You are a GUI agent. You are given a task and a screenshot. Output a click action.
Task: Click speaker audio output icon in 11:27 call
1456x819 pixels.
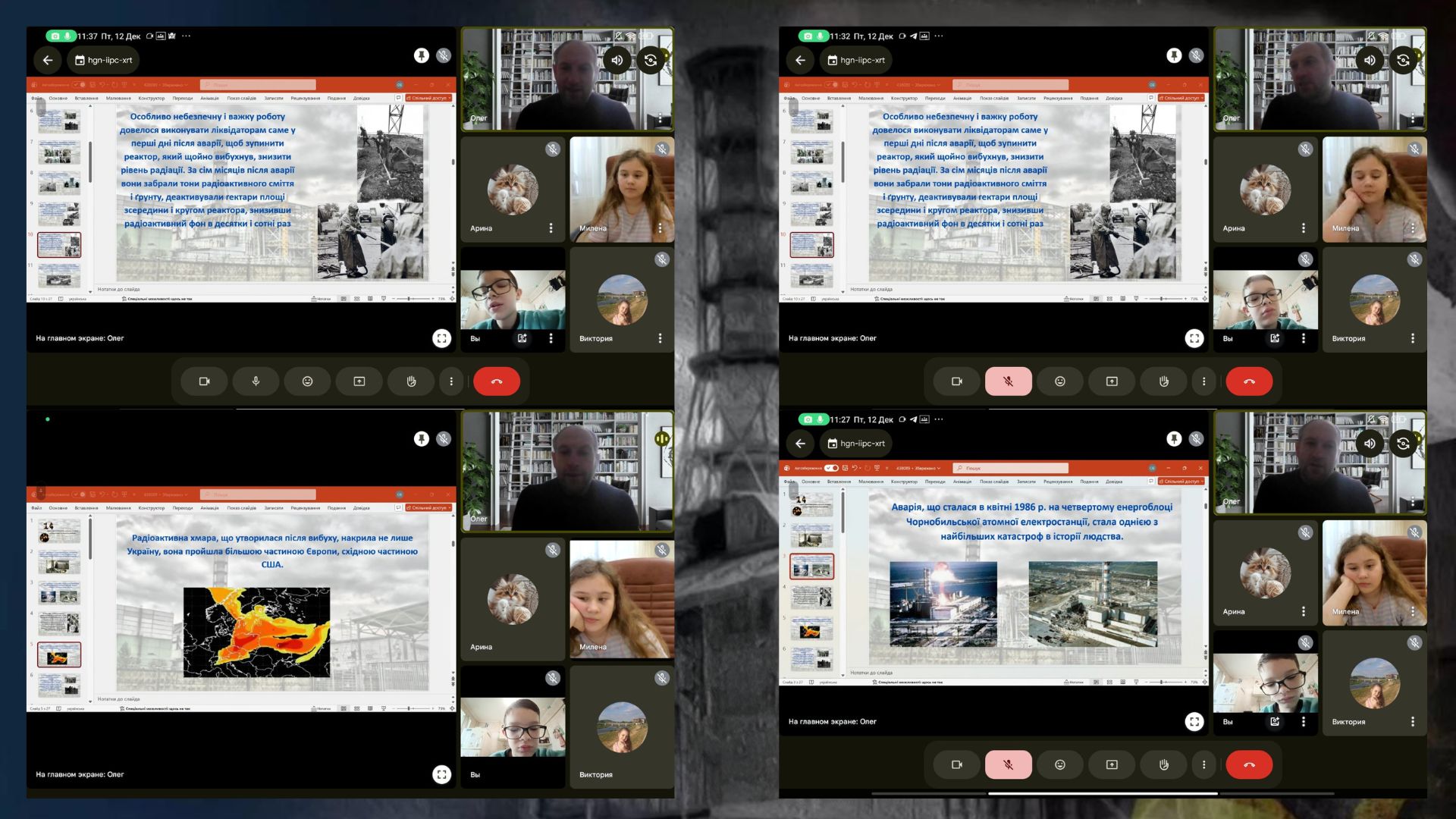[1370, 444]
